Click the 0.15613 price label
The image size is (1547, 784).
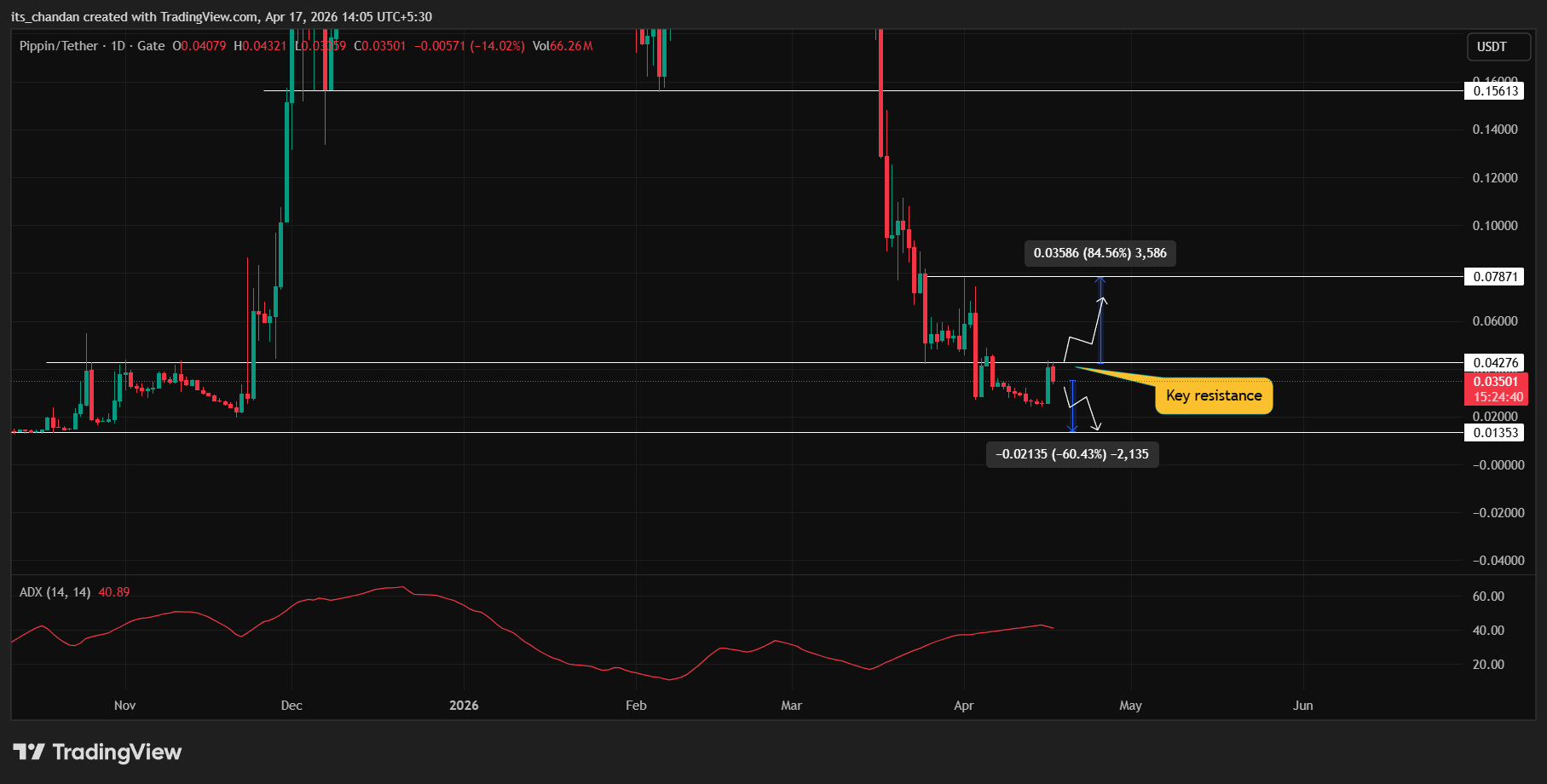pos(1495,91)
